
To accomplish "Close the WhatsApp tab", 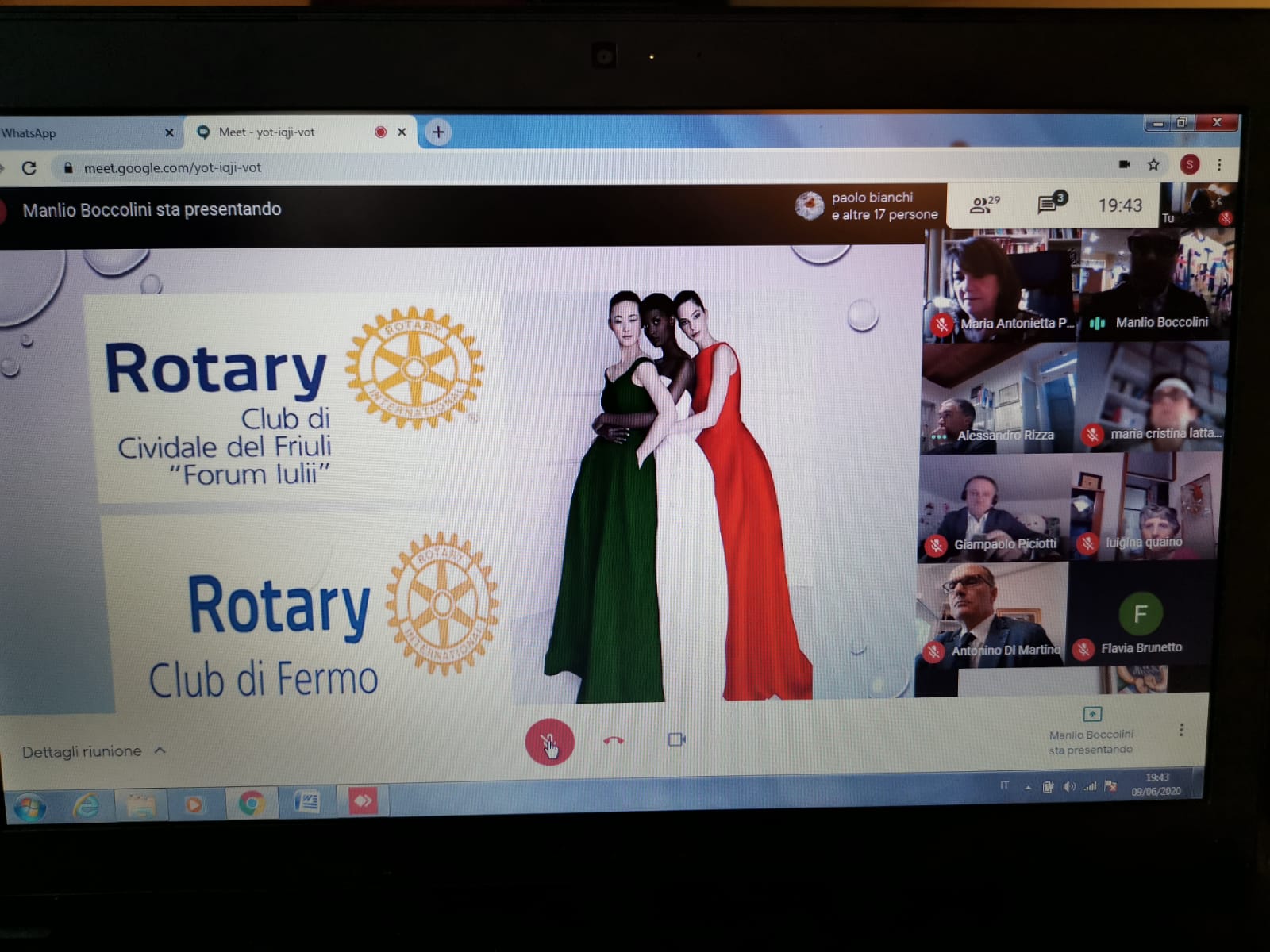I will coord(169,132).
